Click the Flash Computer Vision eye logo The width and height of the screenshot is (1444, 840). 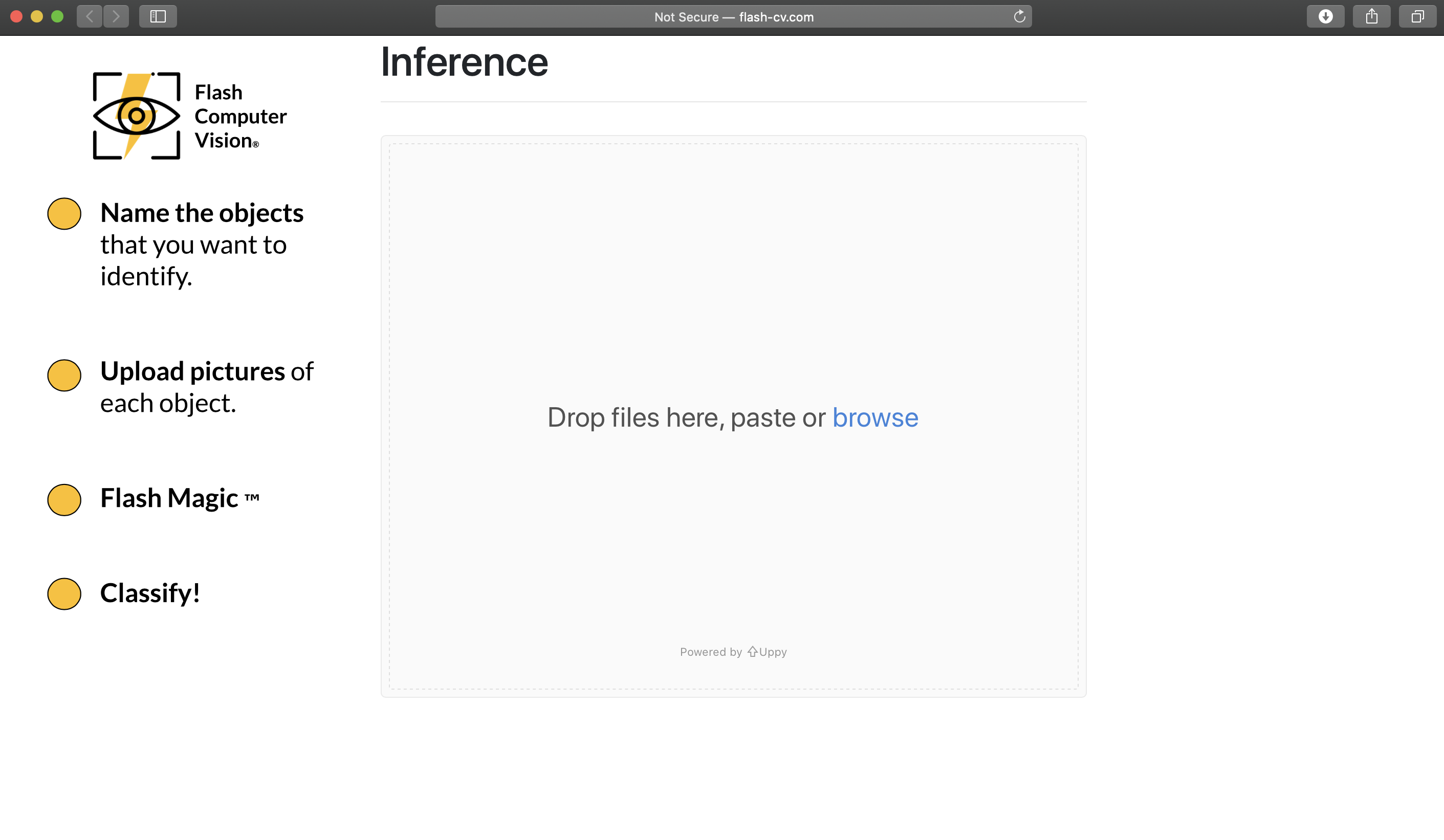(x=137, y=116)
